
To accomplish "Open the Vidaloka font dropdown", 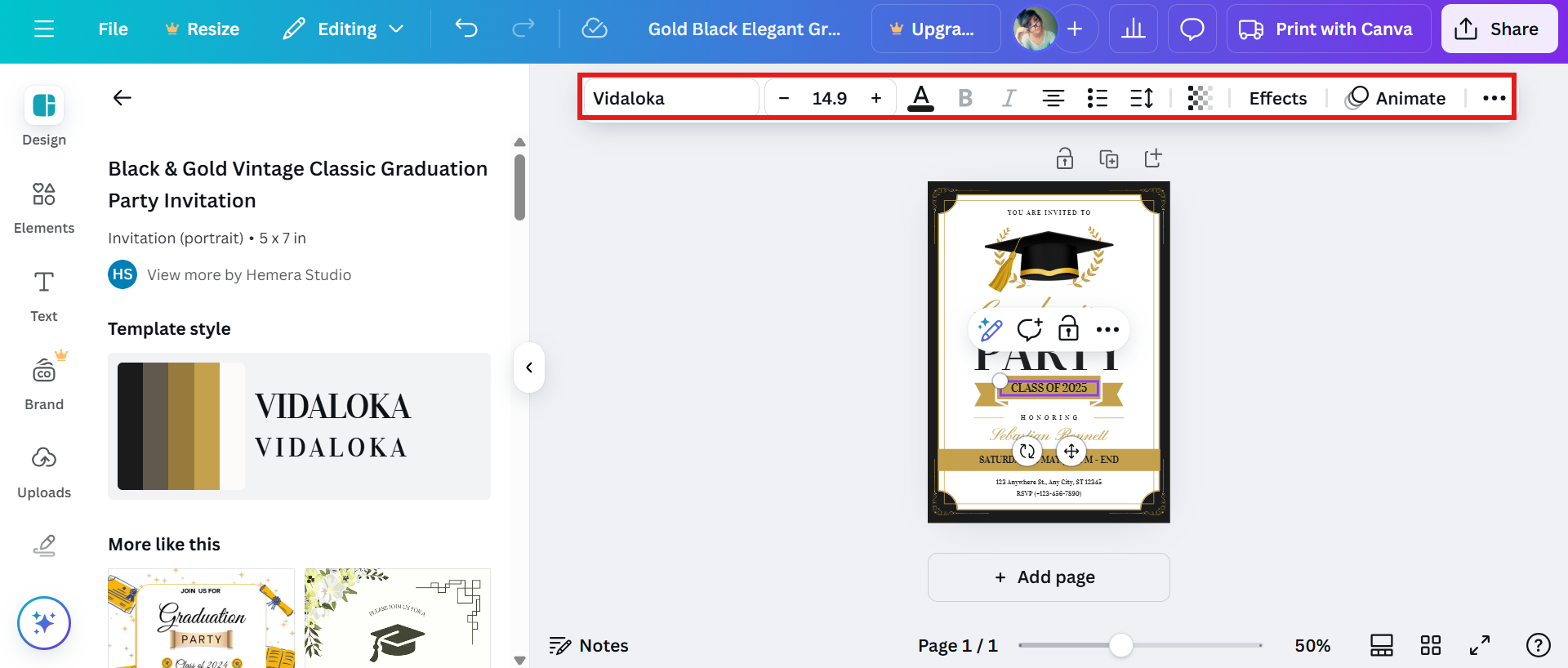I will coord(671,98).
